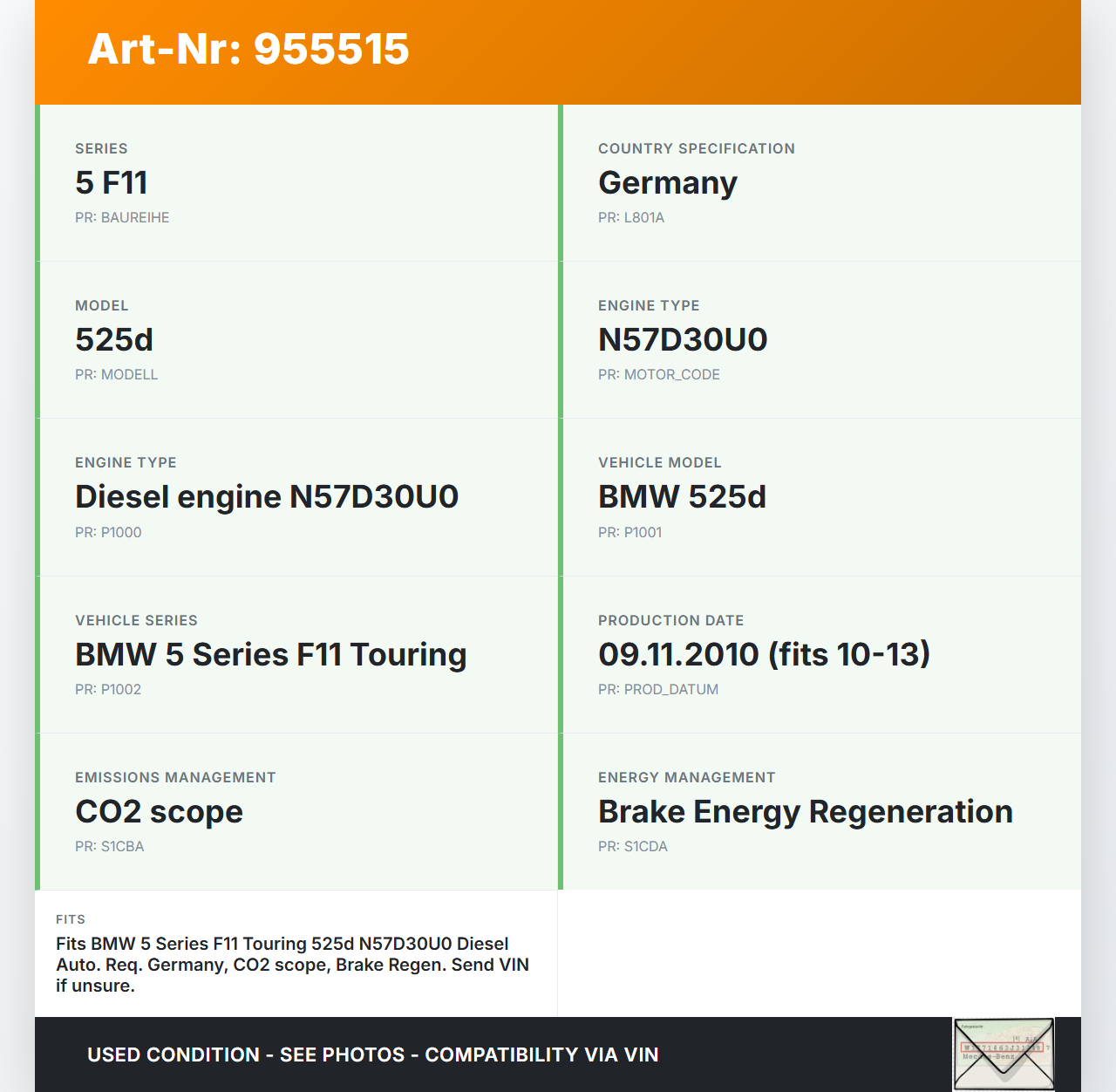Click the PR: MOTOR_CODE label
The image size is (1116, 1092).
(658, 375)
